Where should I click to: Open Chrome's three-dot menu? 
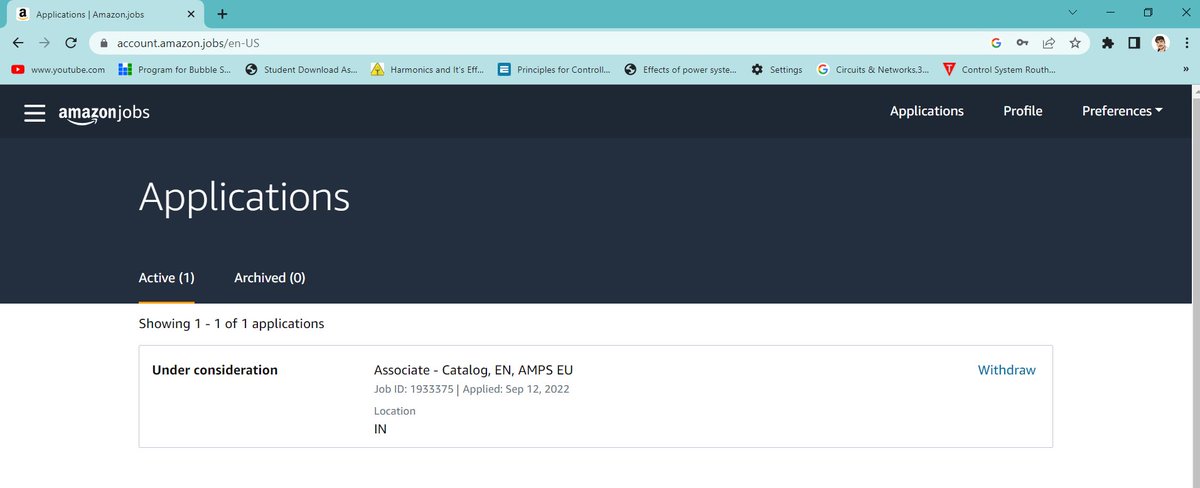(1186, 43)
